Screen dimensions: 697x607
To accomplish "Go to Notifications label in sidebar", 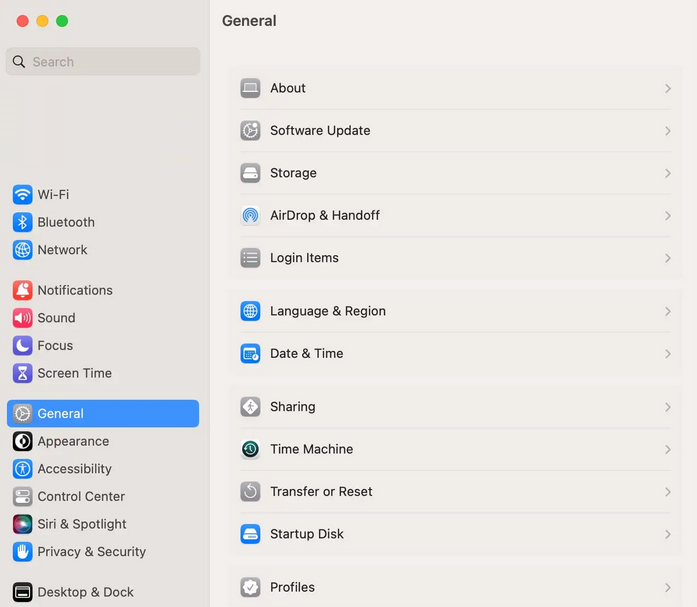I will (75, 290).
